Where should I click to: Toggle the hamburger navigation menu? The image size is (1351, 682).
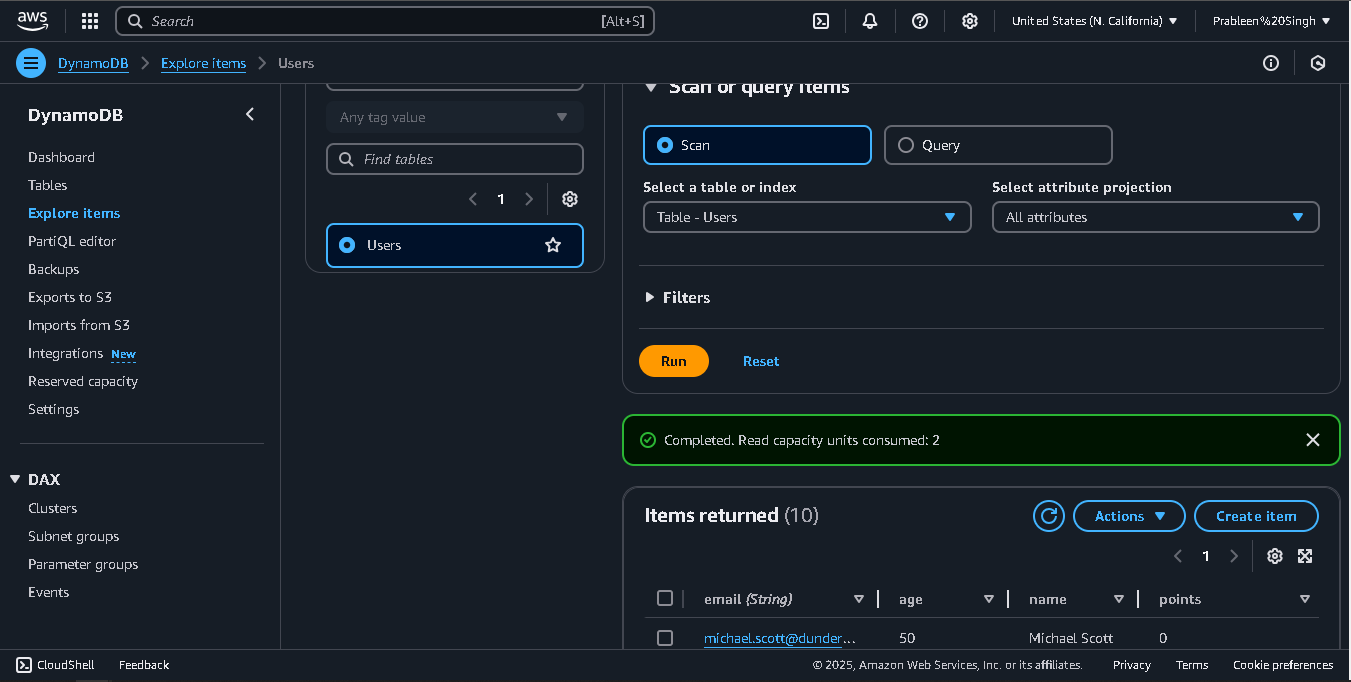coord(31,63)
